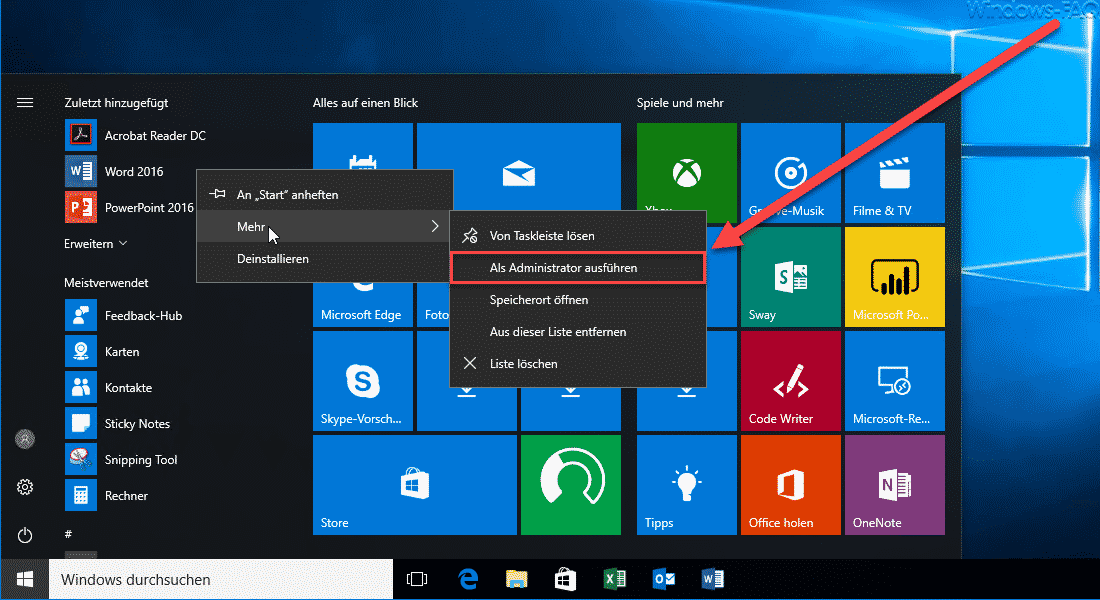Select Von Taskleiste lösen
Viewport: 1100px width, 600px height.
tap(577, 236)
